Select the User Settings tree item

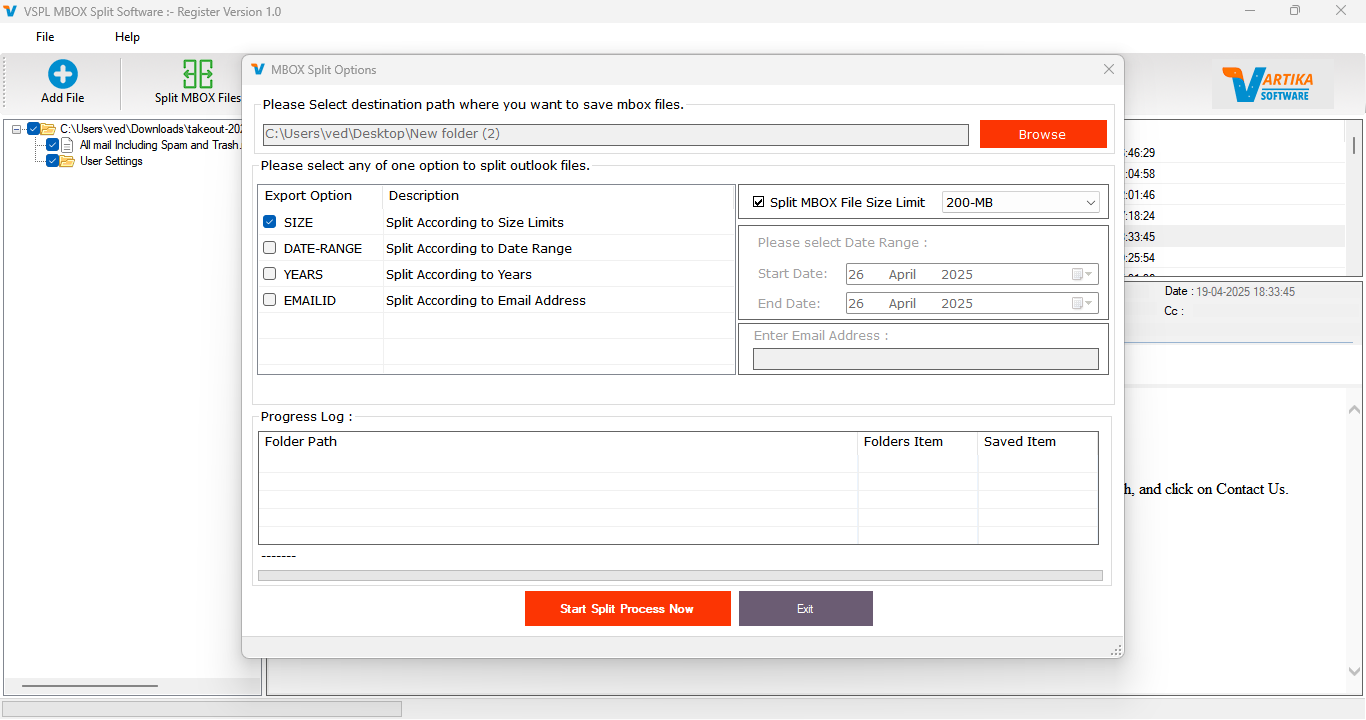111,161
